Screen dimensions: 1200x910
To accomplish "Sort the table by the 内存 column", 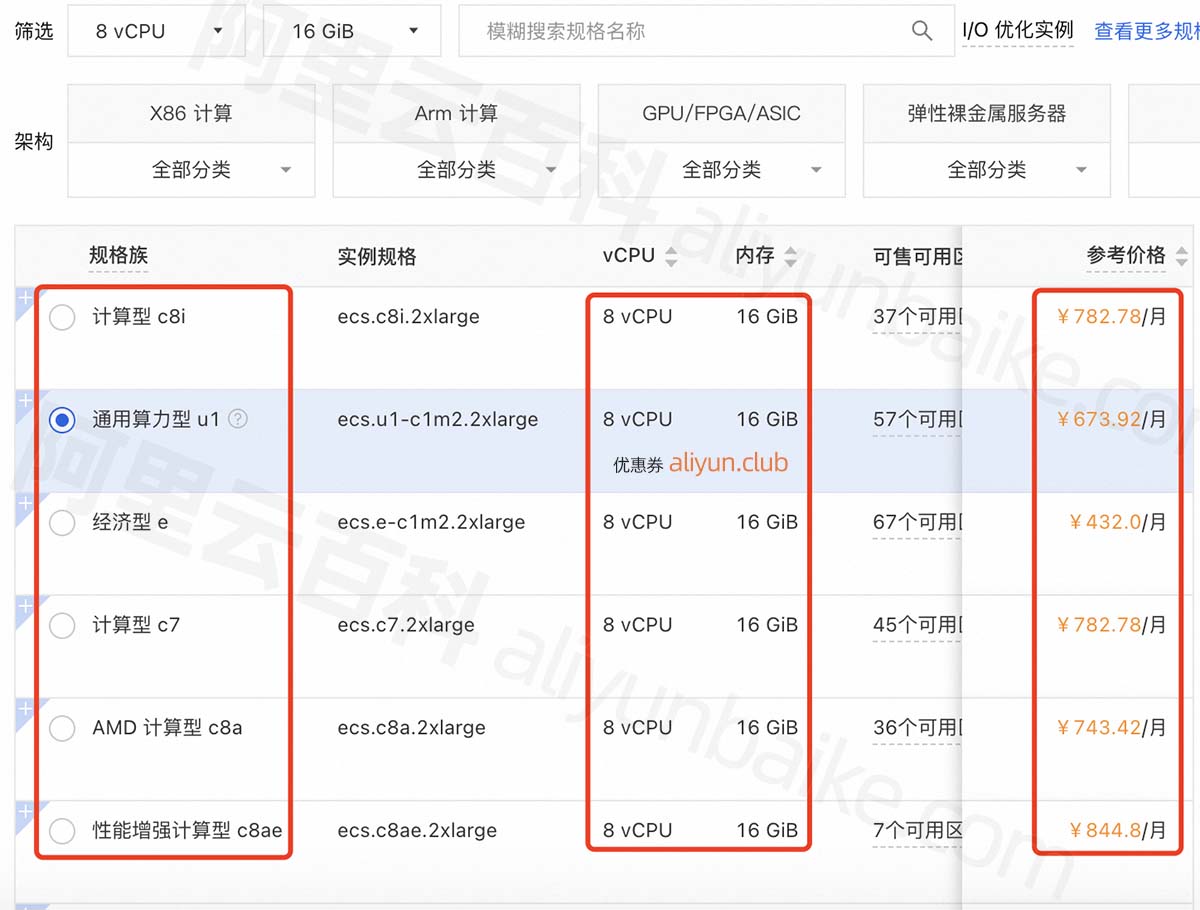I will [791, 257].
